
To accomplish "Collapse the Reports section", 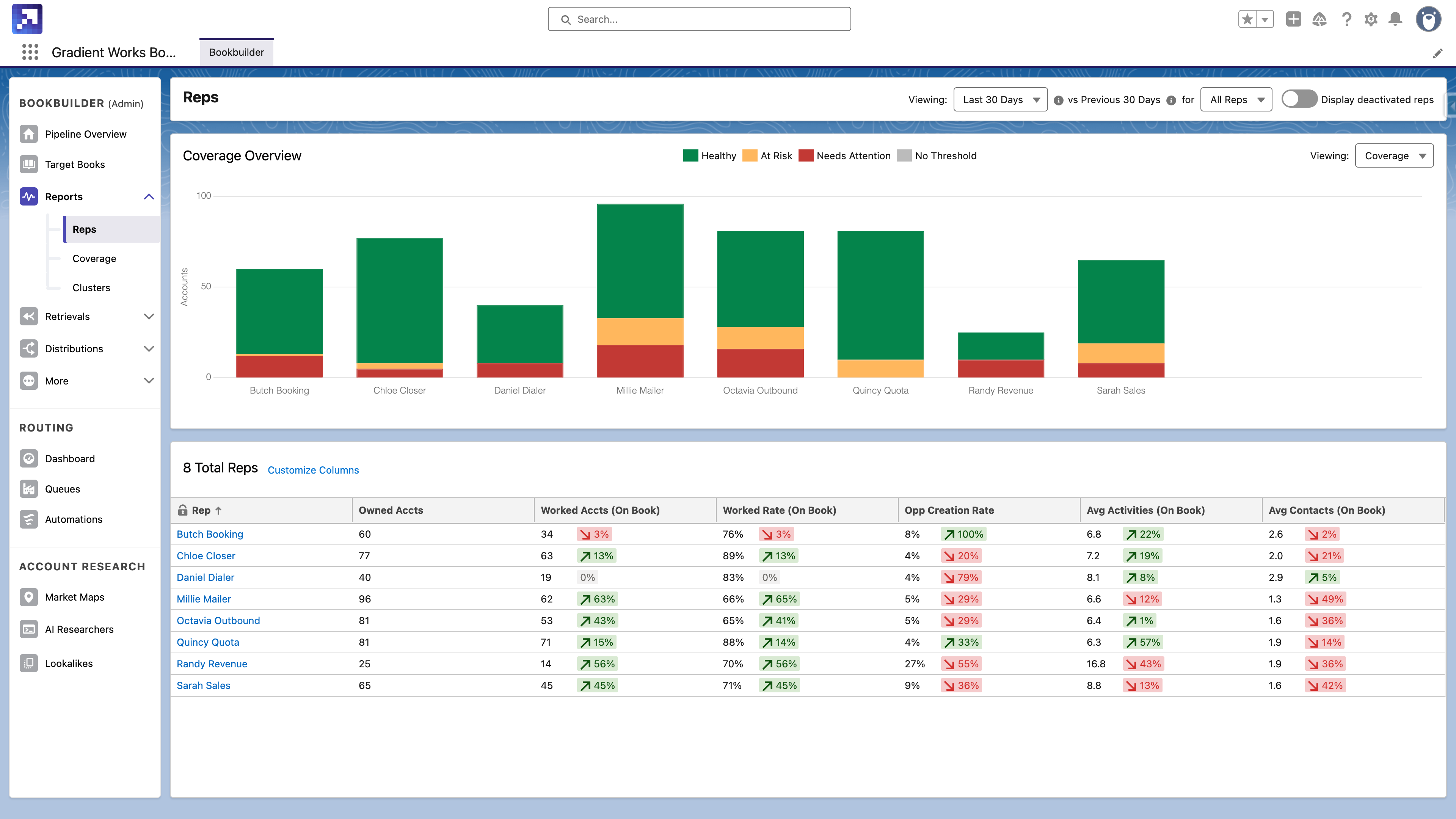I will pos(149,196).
